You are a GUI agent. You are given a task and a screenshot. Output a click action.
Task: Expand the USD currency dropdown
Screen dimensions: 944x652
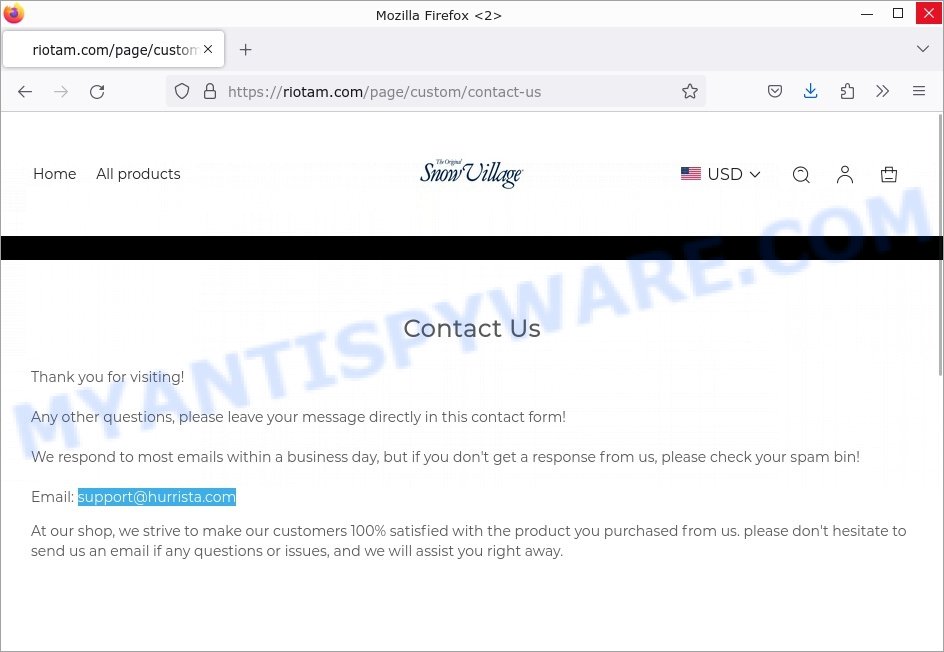tap(721, 174)
